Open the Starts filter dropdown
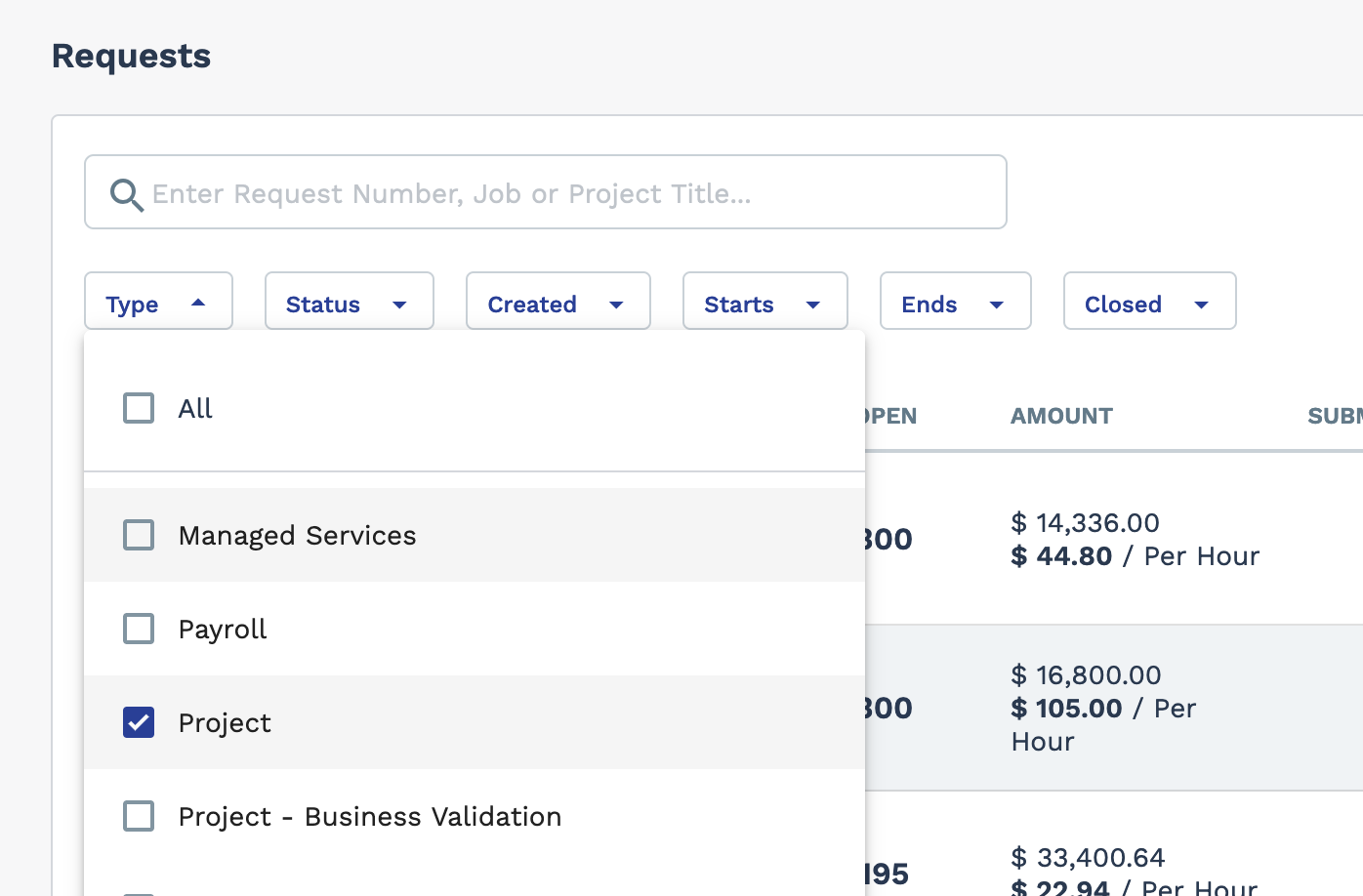The height and width of the screenshot is (896, 1363). point(765,301)
